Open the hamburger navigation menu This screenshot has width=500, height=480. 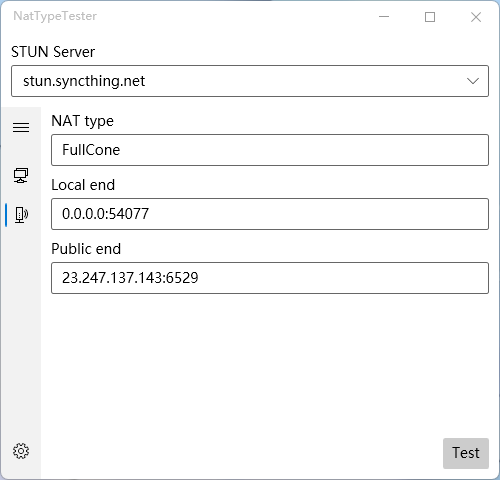point(21,127)
